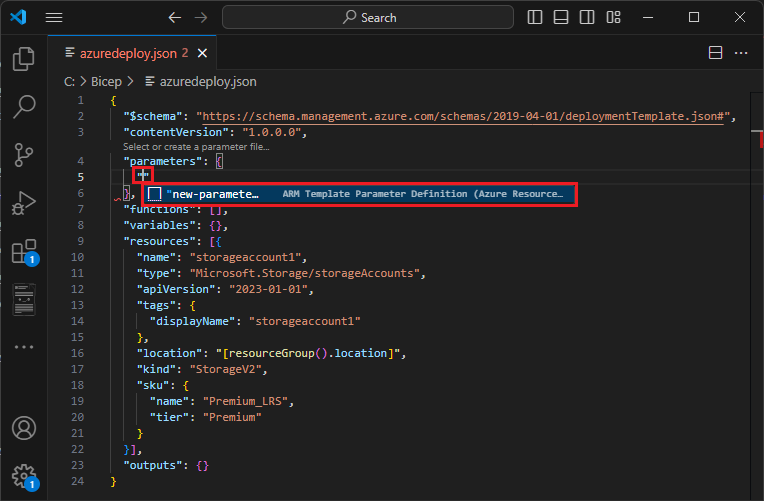Click the "StorageV2" value
The height and width of the screenshot is (501, 764).
[226, 369]
